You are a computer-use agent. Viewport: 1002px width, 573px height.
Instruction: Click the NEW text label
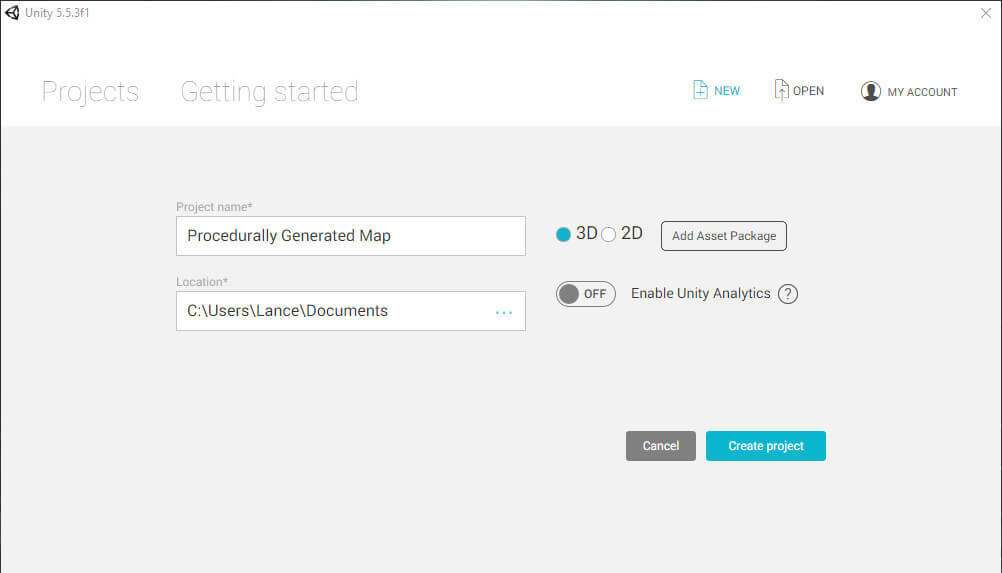(727, 91)
